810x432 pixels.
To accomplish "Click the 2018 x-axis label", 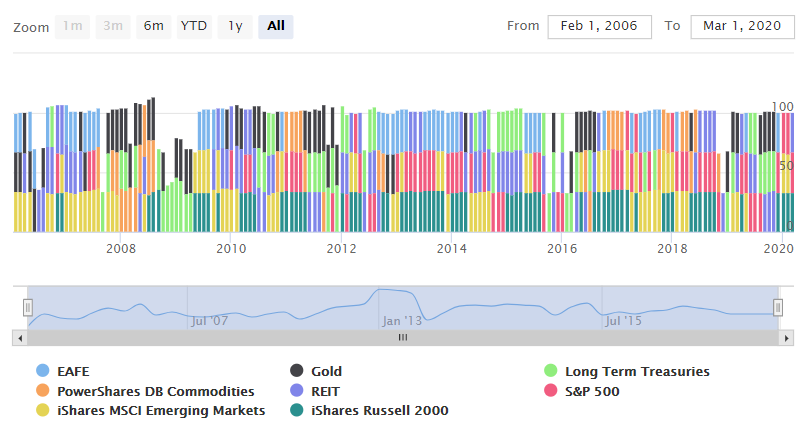I will [672, 249].
